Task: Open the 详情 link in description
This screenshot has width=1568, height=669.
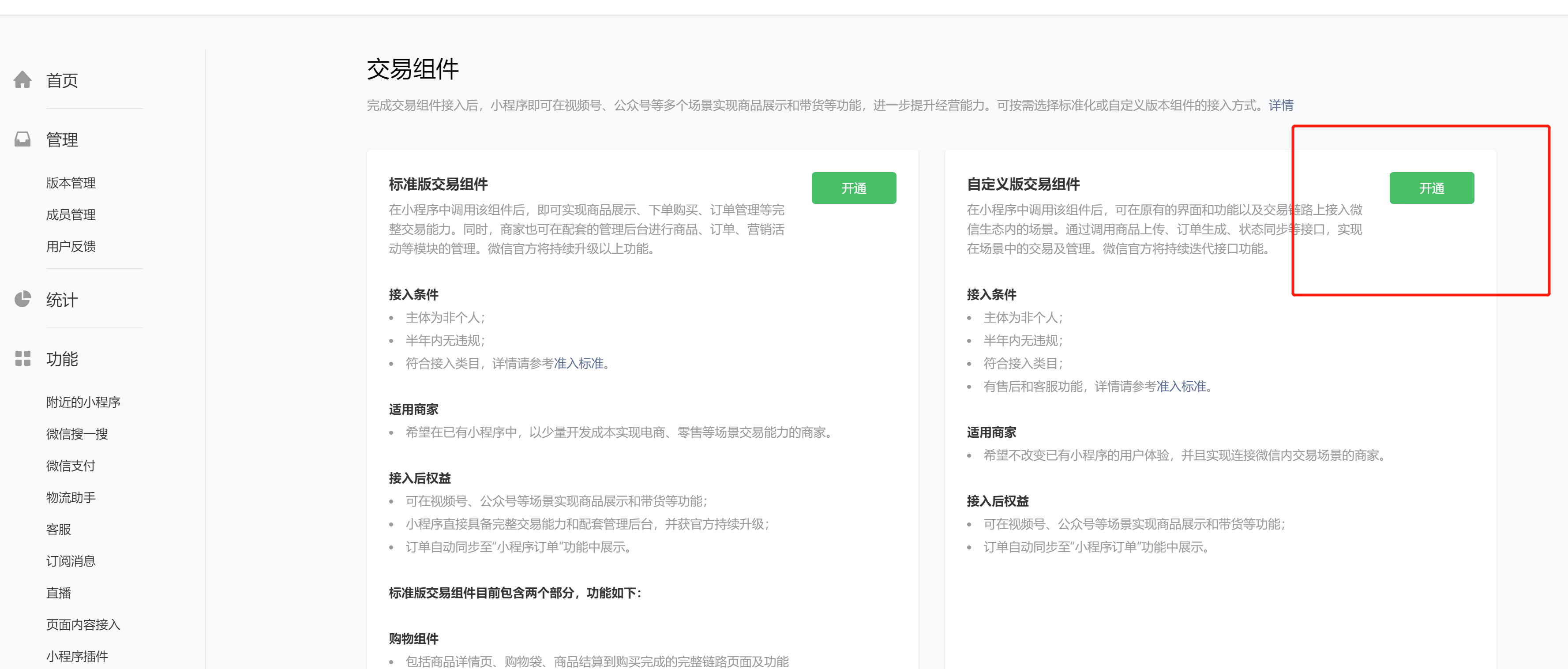Action: (x=1281, y=105)
